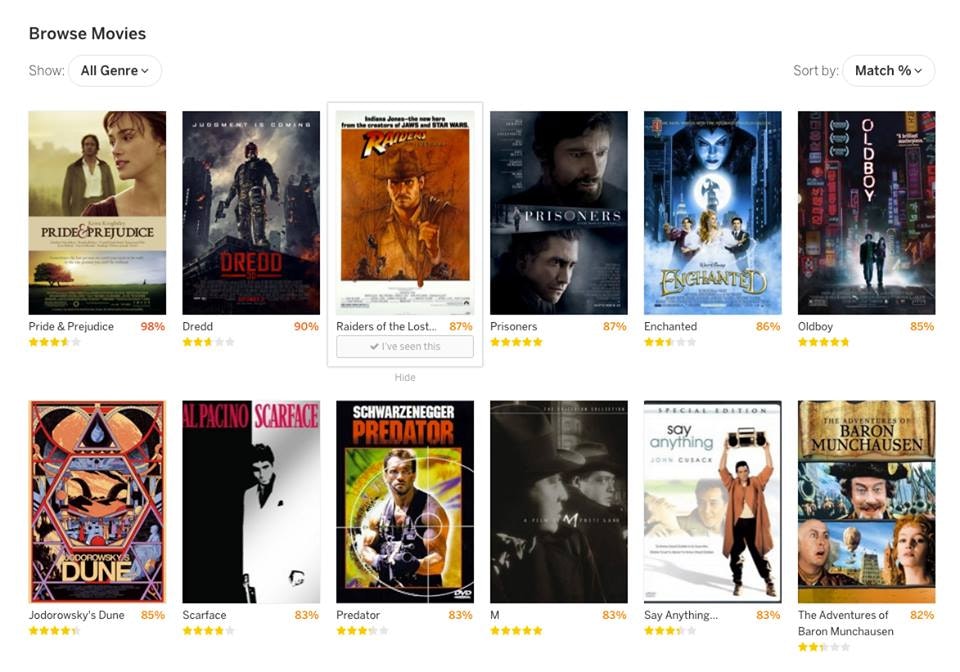The image size is (960, 672).
Task: Click the Dredd star rating
Action: (x=208, y=342)
